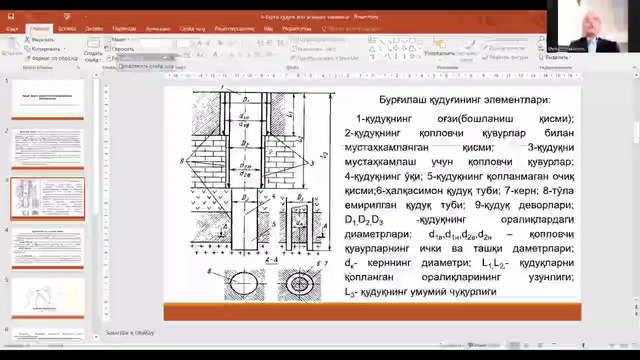The image size is (640, 360).
Task: Open the Select (Выделить) dropdown
Action: pos(556,58)
